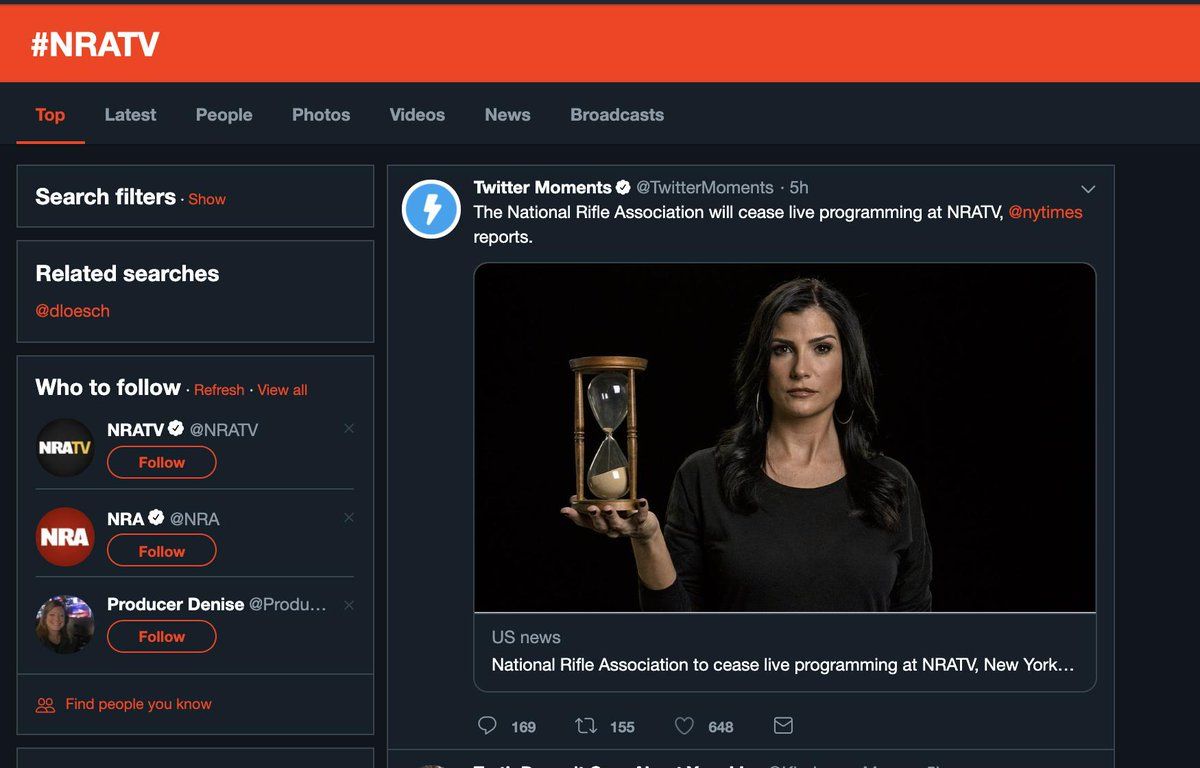Follow the NRATV account
The image size is (1200, 768).
(161, 462)
